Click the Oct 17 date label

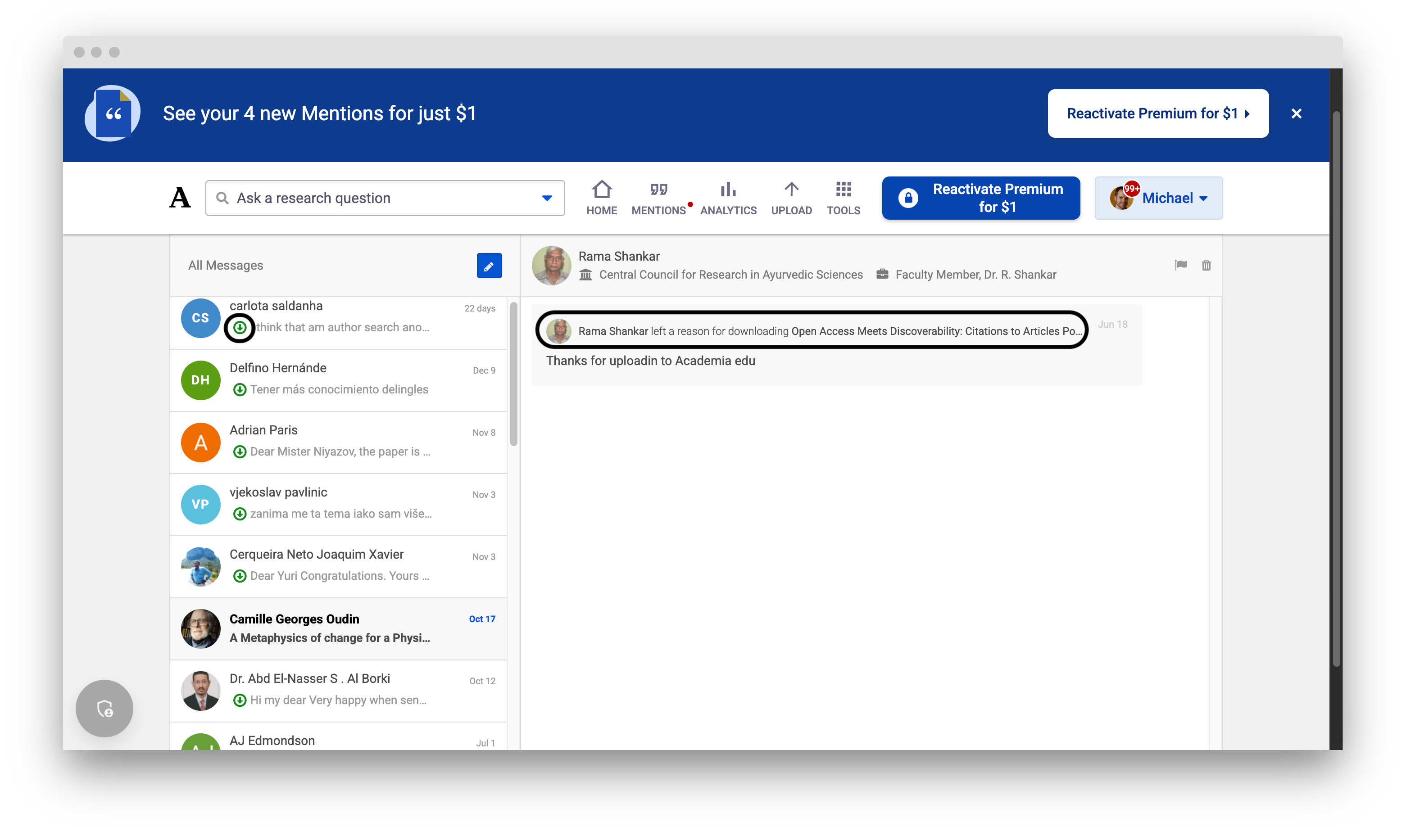click(482, 619)
